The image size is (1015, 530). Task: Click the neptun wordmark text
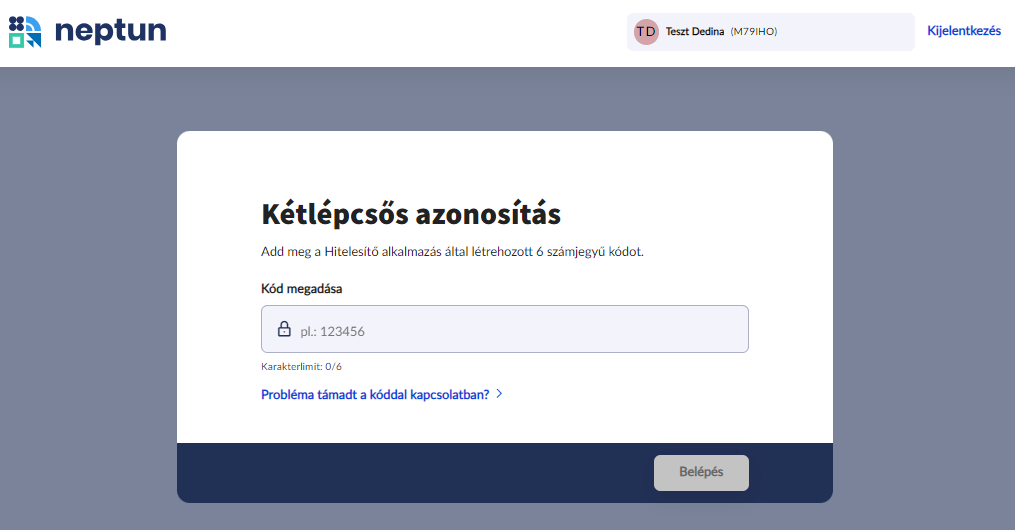click(x=110, y=31)
